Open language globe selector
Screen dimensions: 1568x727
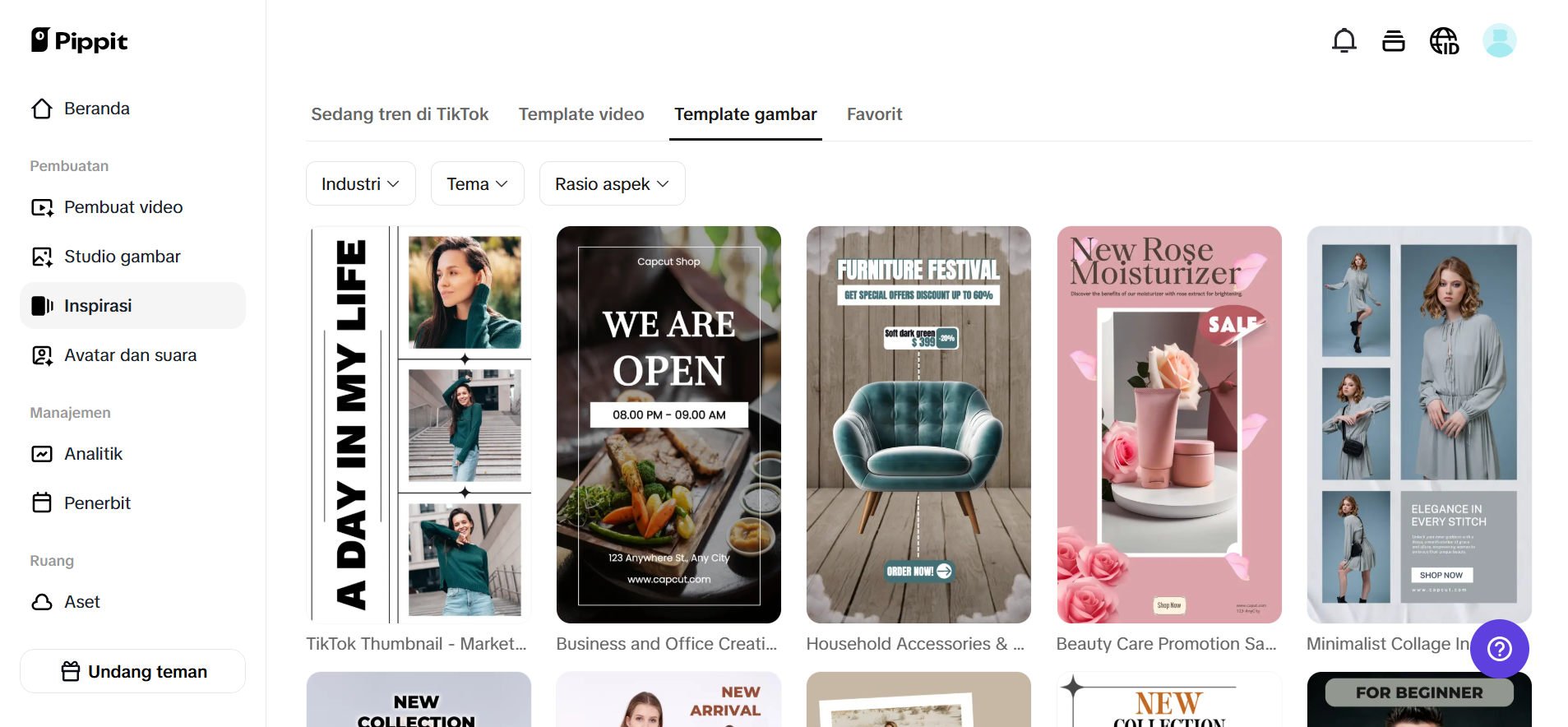pos(1444,40)
